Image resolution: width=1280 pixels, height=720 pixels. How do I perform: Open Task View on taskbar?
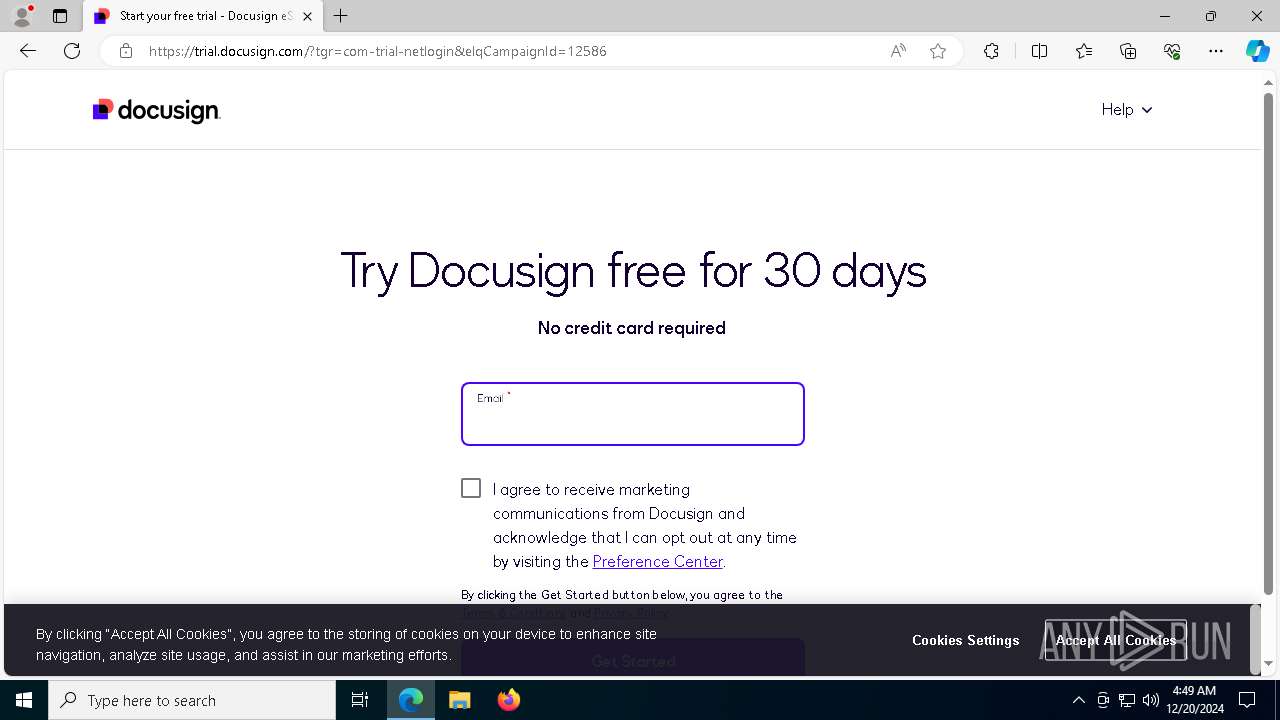360,700
